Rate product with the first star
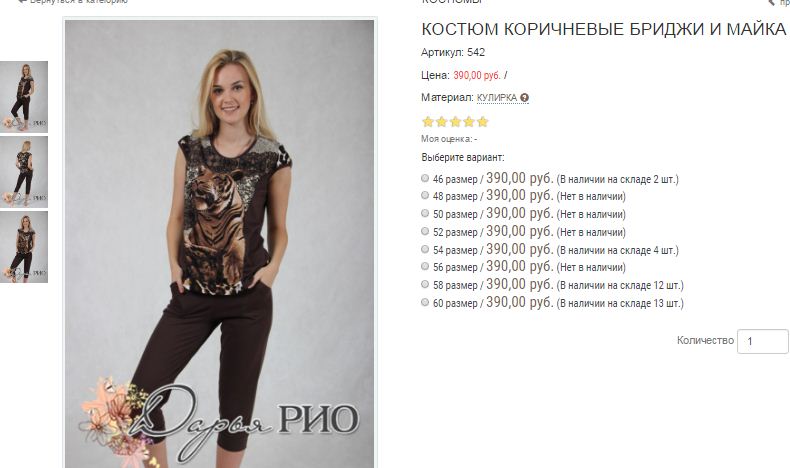The image size is (790, 468). point(428,121)
